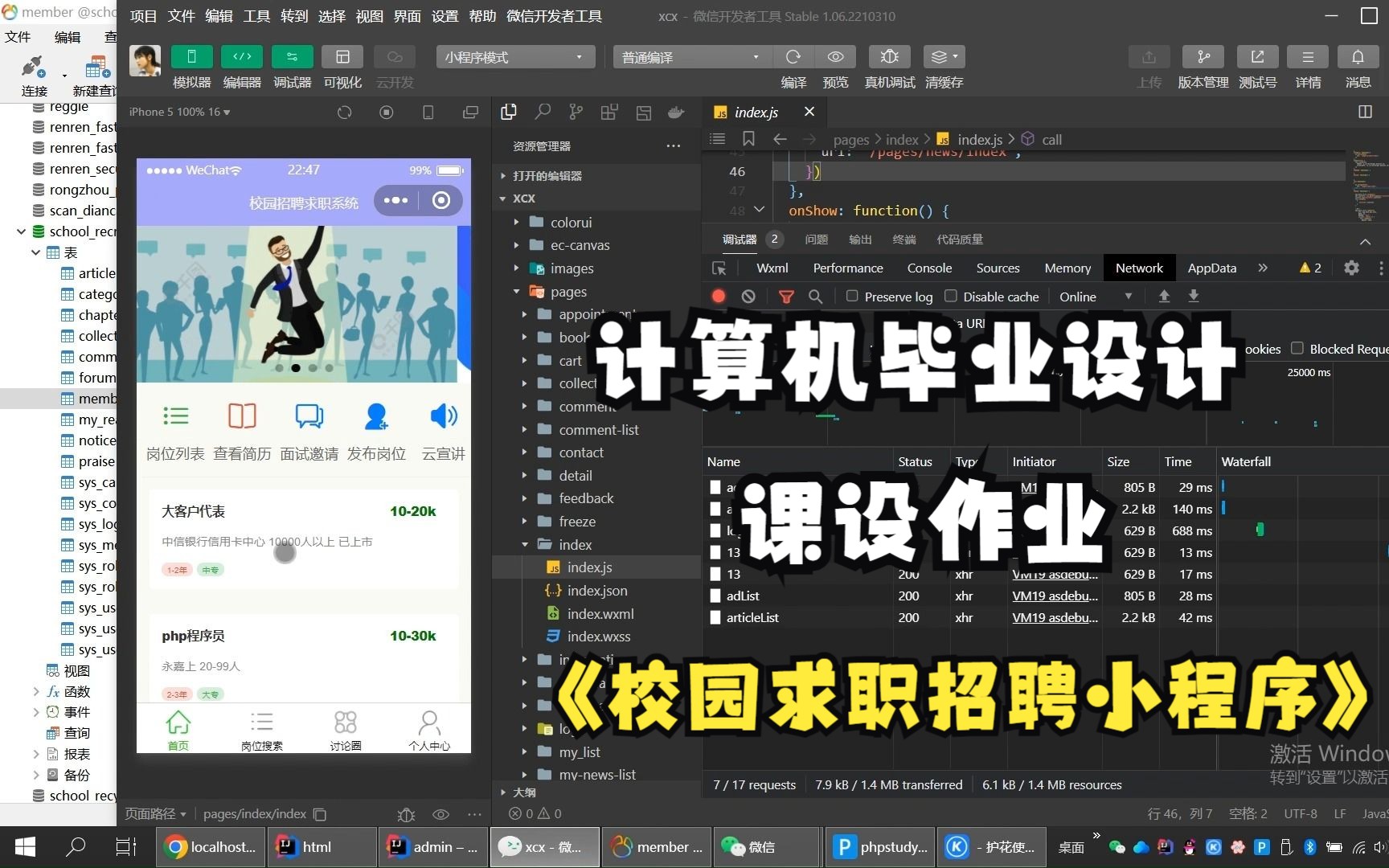Start real device debugging icon
The height and width of the screenshot is (868, 1389).
coord(889,57)
